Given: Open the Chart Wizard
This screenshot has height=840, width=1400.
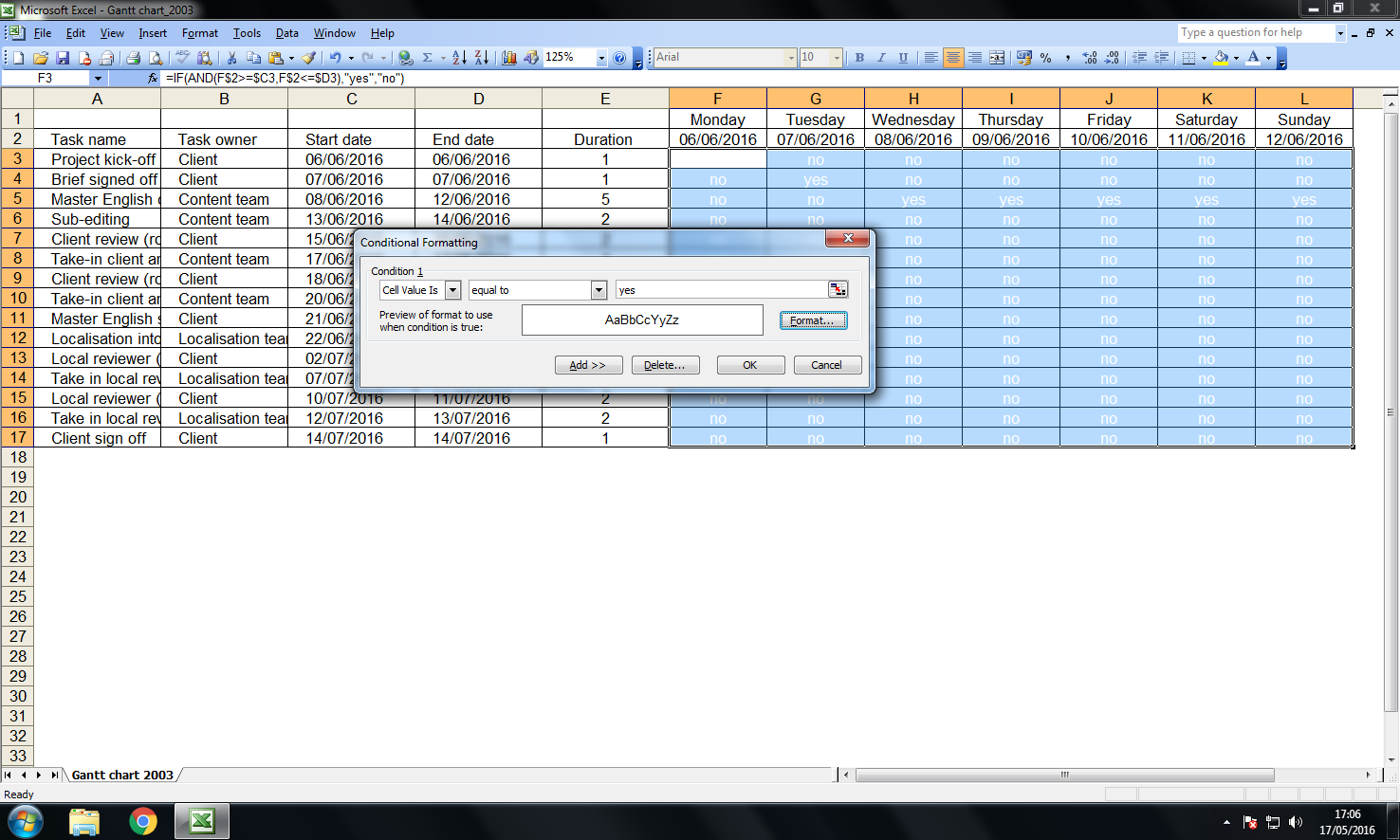Looking at the screenshot, I should click(x=508, y=57).
